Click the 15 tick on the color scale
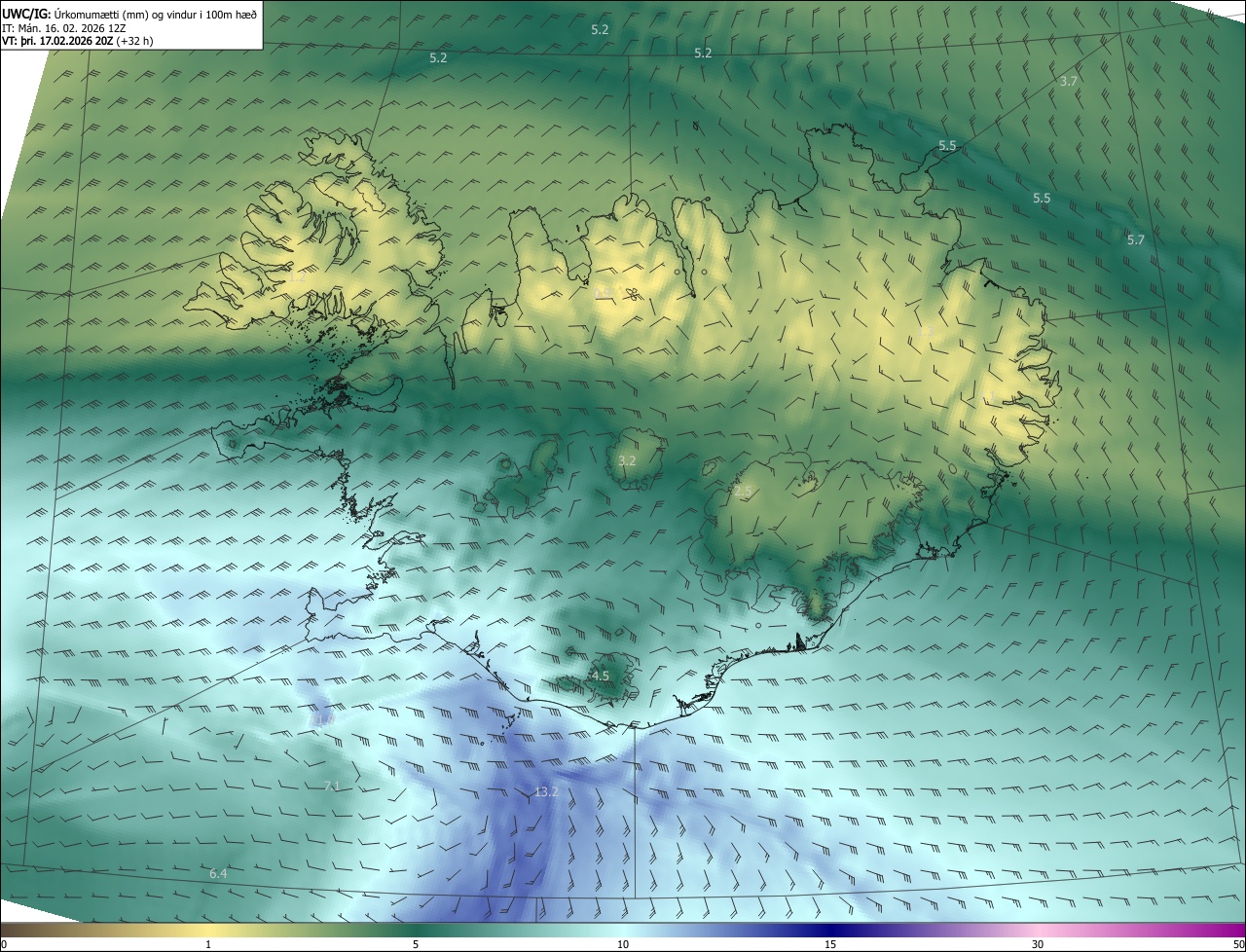 (x=830, y=945)
